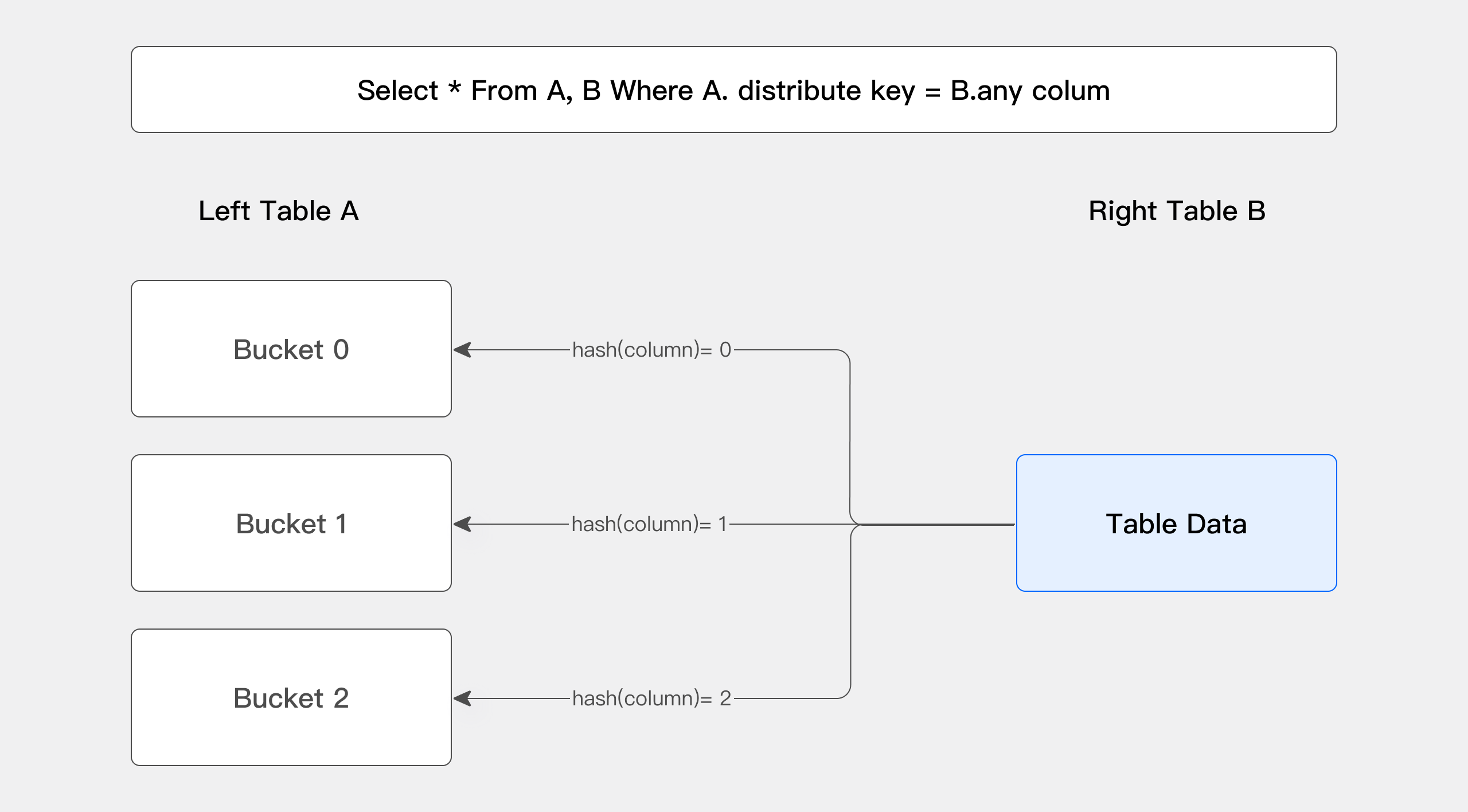Click the B.any colum text in query
The height and width of the screenshot is (812, 1468).
(x=1030, y=91)
